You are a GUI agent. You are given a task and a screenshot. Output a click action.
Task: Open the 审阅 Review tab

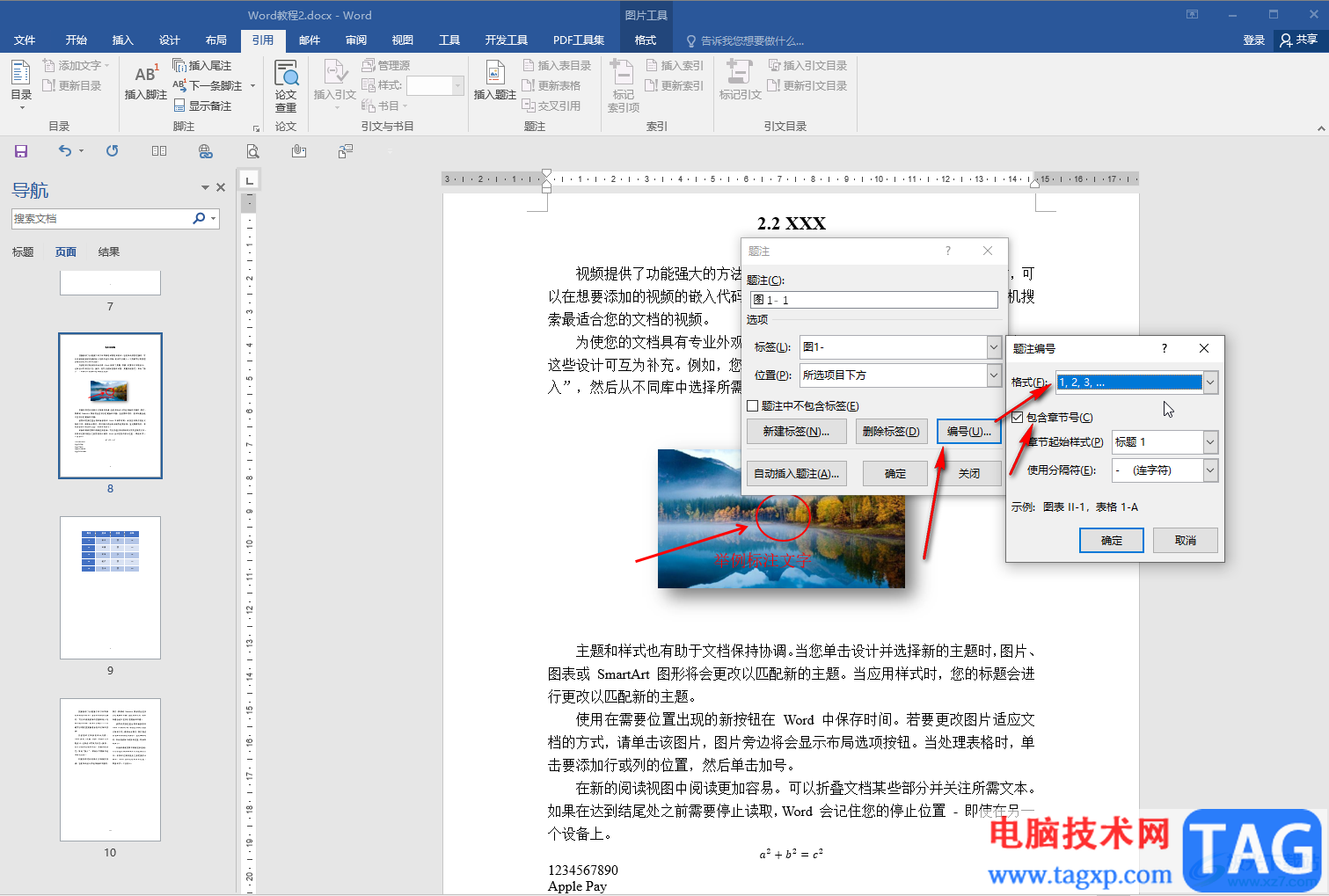356,40
